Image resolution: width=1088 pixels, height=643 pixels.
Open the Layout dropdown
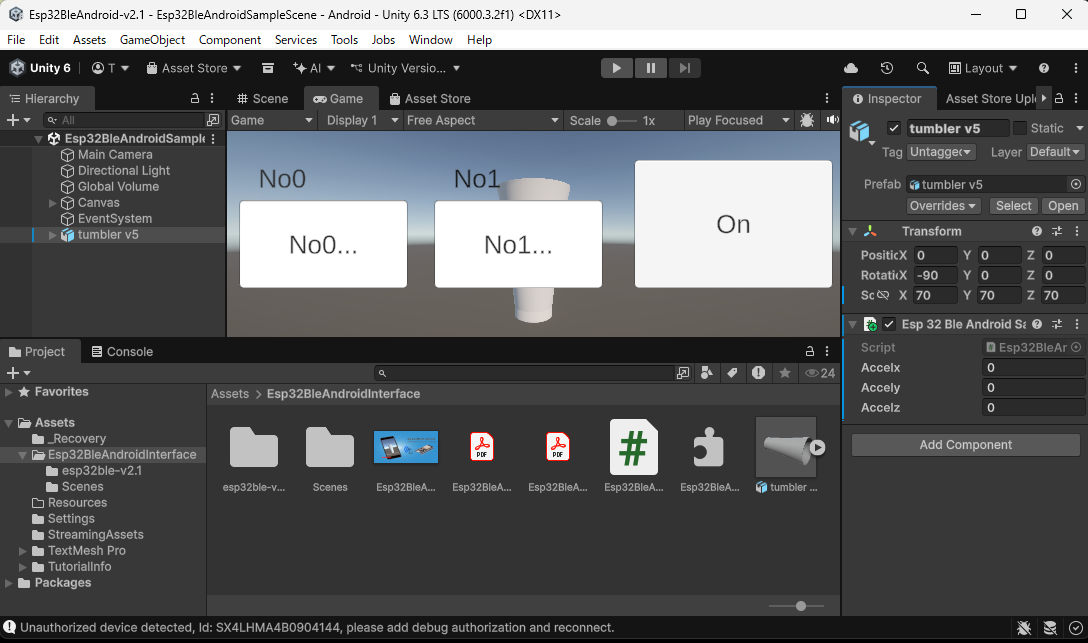[983, 68]
